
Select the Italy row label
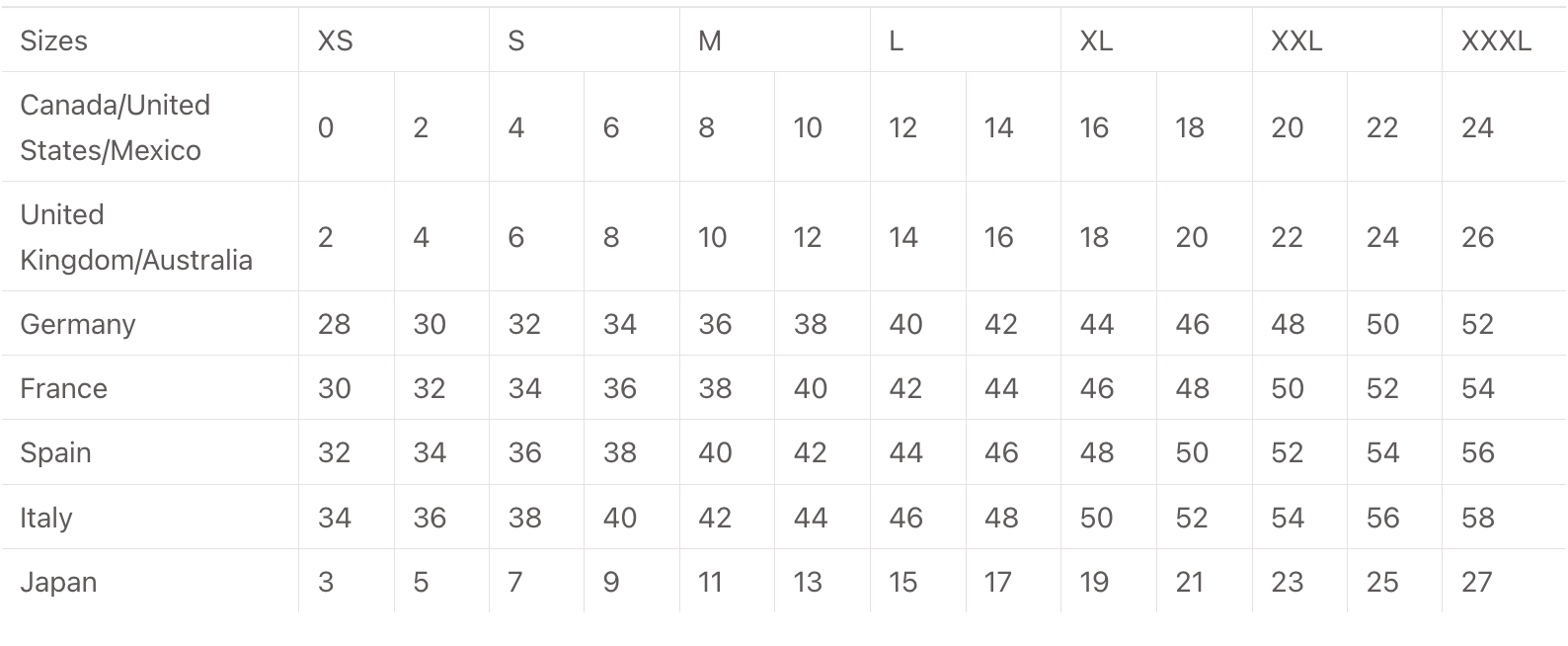coord(45,518)
